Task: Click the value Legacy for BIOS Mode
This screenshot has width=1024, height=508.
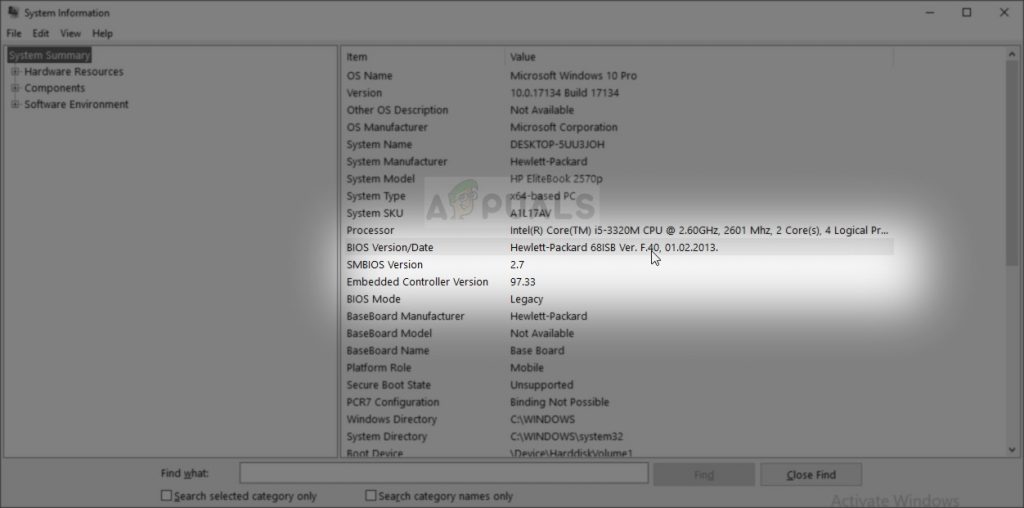Action: [526, 299]
